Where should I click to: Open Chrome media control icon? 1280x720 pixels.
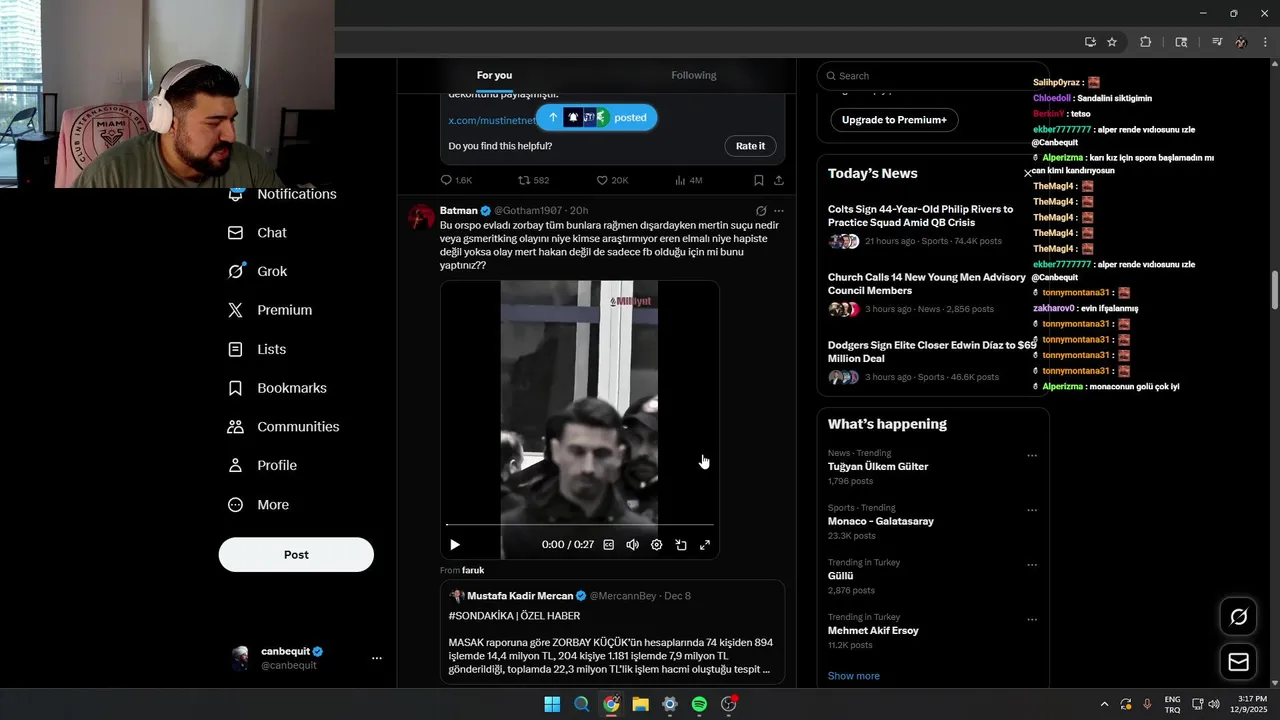(x=1217, y=42)
